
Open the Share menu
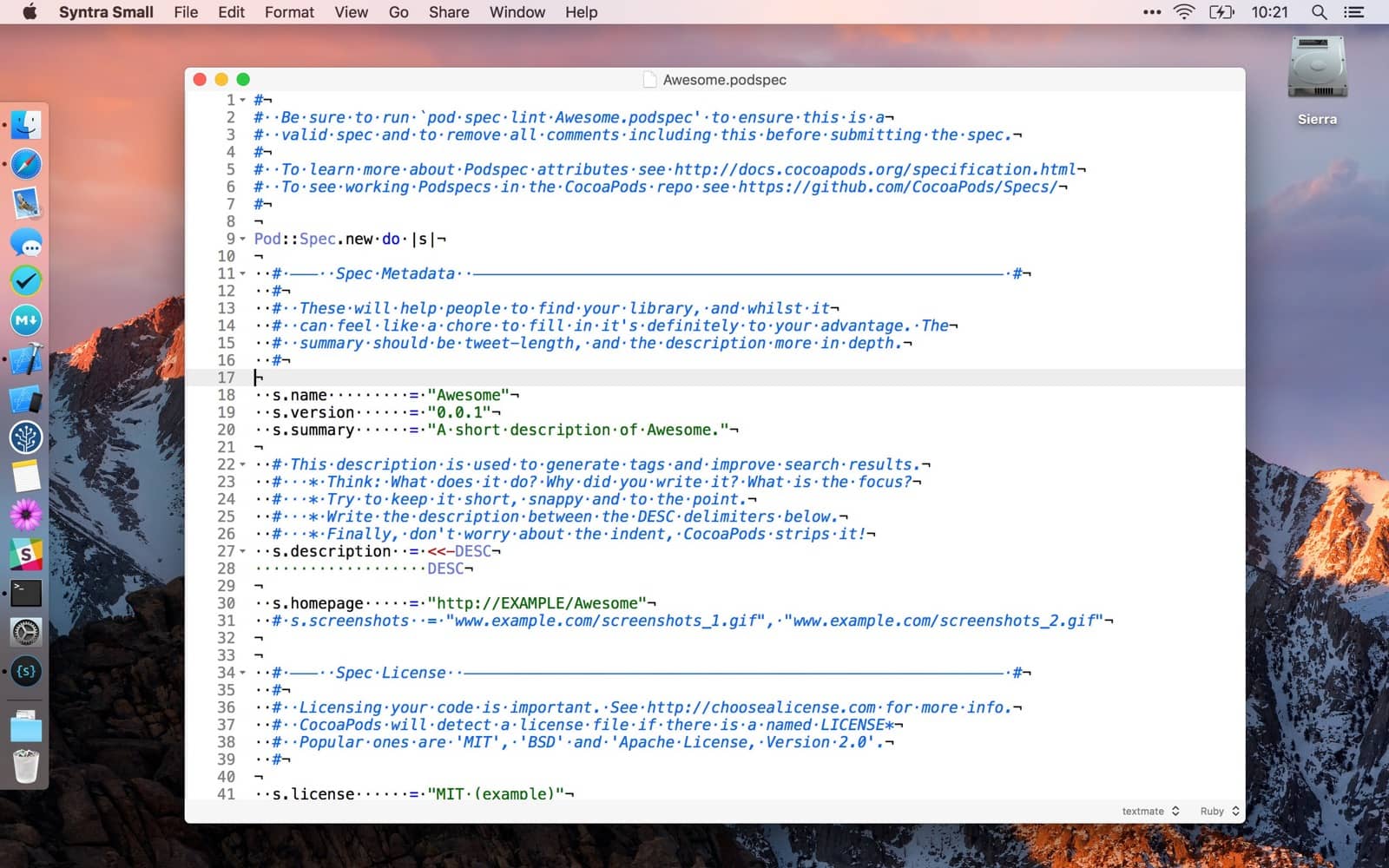tap(448, 12)
